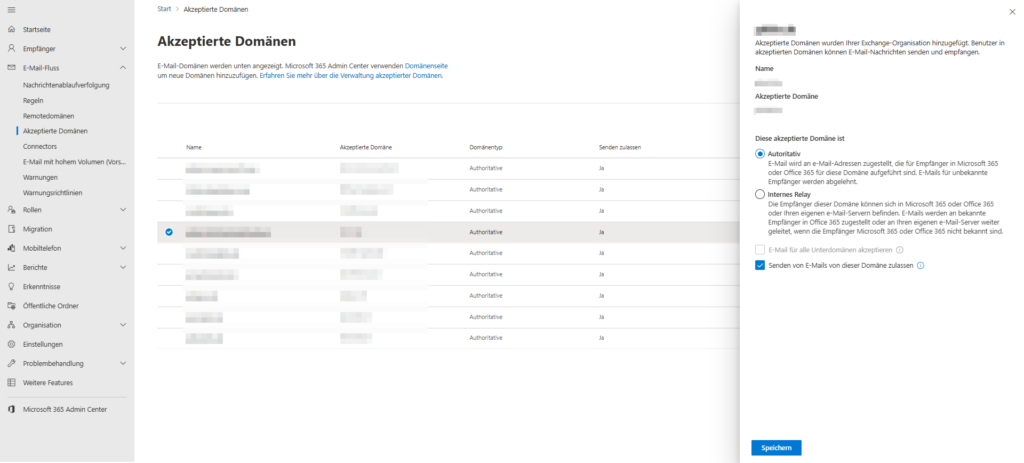This screenshot has width=1024, height=463.
Task: Click the Weitere Features grid icon
Action: [12, 382]
